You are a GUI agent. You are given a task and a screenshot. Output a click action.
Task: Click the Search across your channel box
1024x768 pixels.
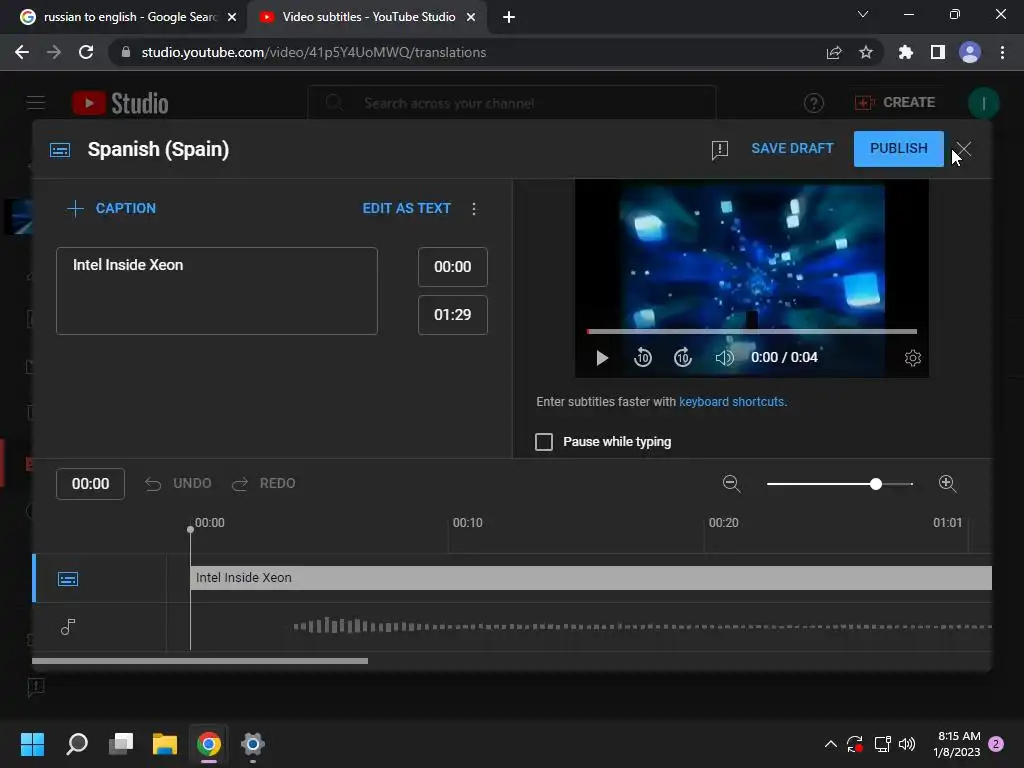tap(512, 103)
